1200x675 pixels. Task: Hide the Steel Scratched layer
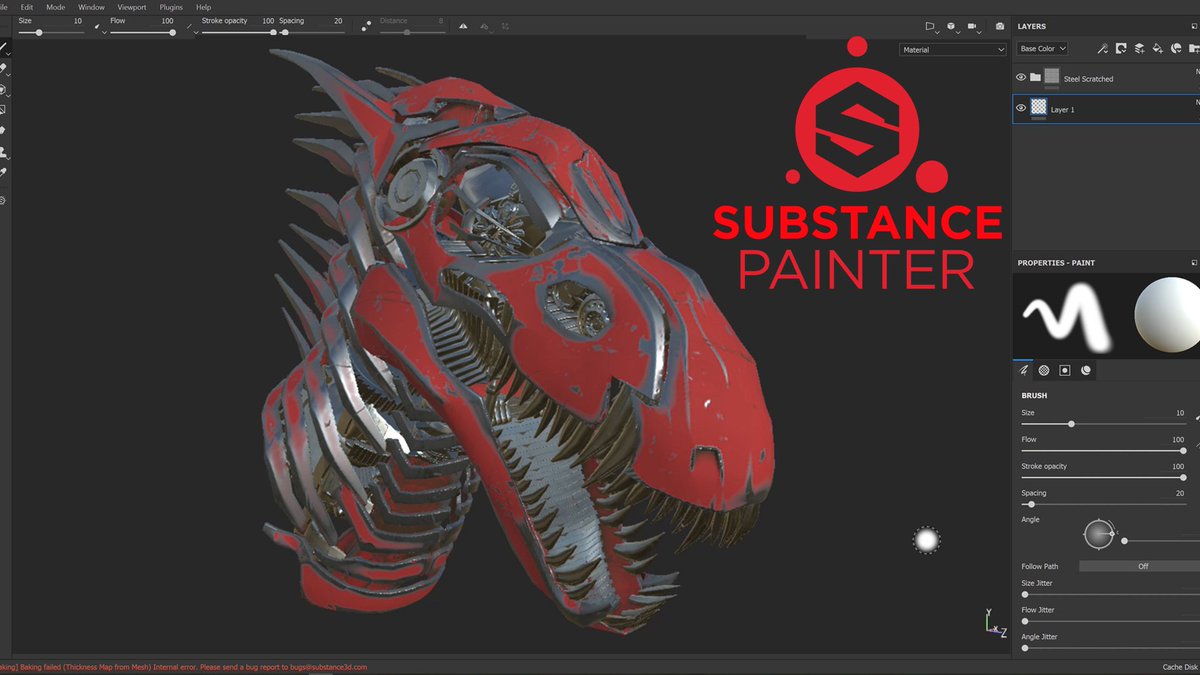1021,77
